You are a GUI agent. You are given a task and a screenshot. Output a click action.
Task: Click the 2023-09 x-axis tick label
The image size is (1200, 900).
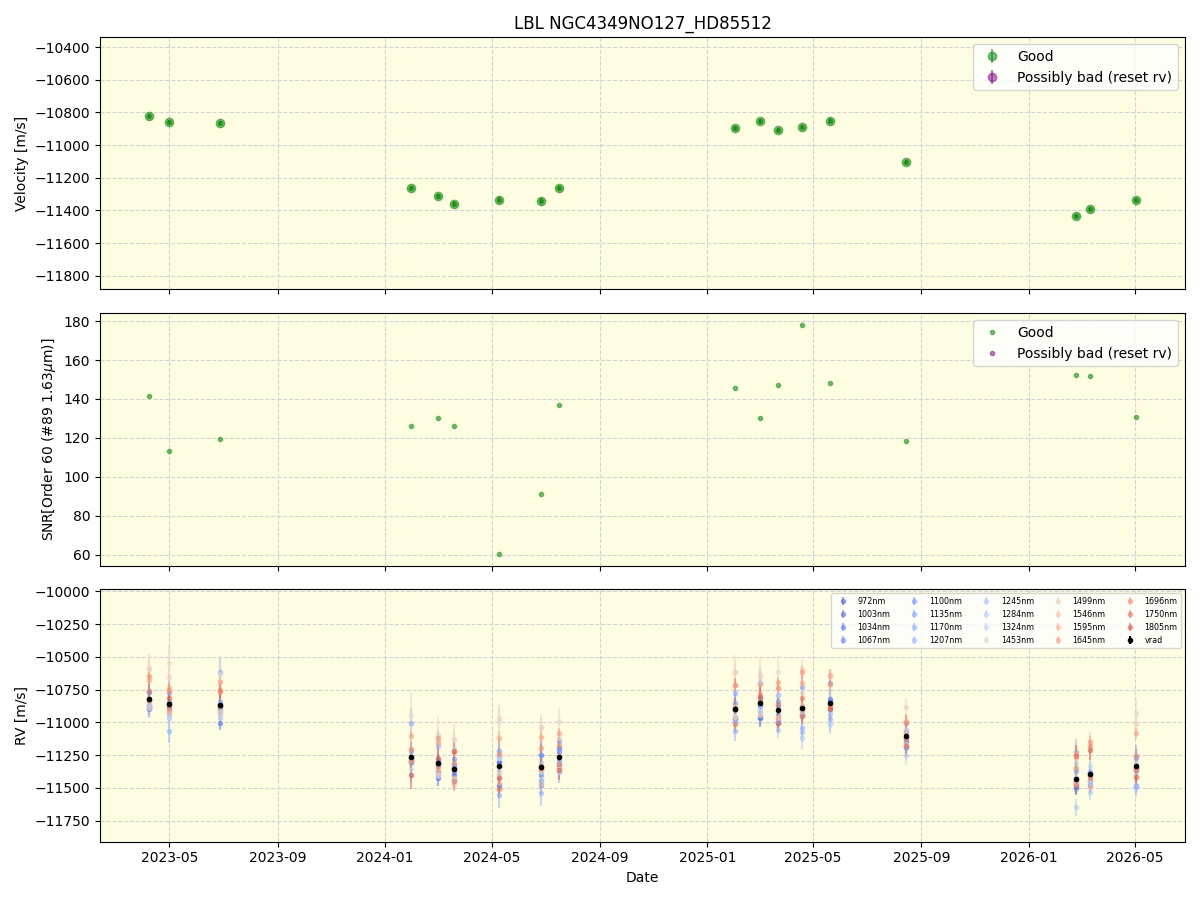click(278, 857)
